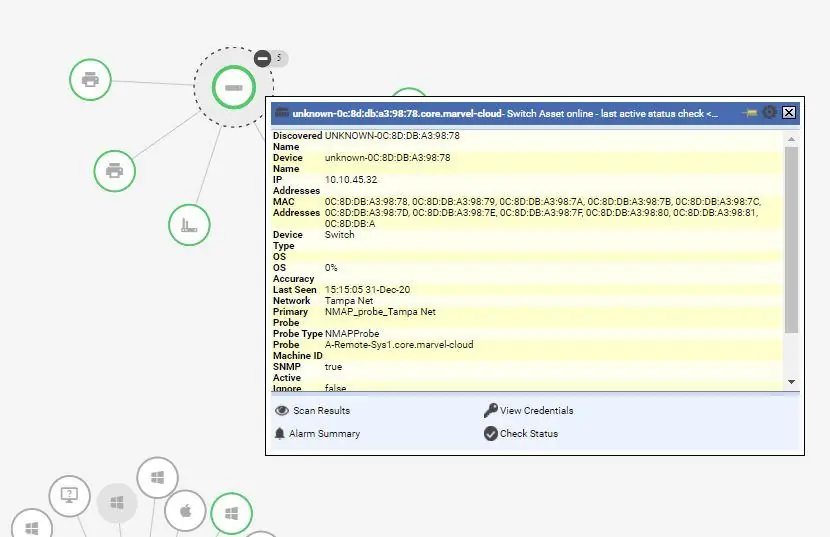
Task: Select the router node icon
Action: click(189, 225)
